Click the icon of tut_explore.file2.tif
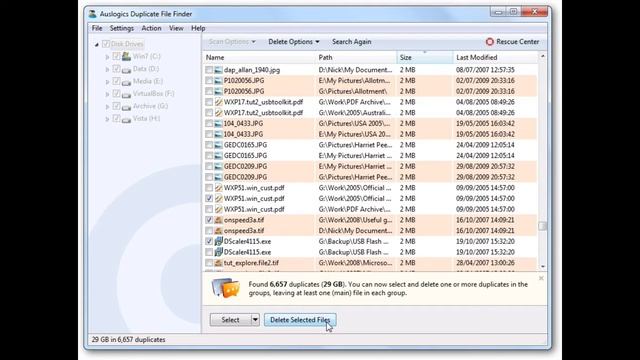The image size is (640, 360). point(218,263)
